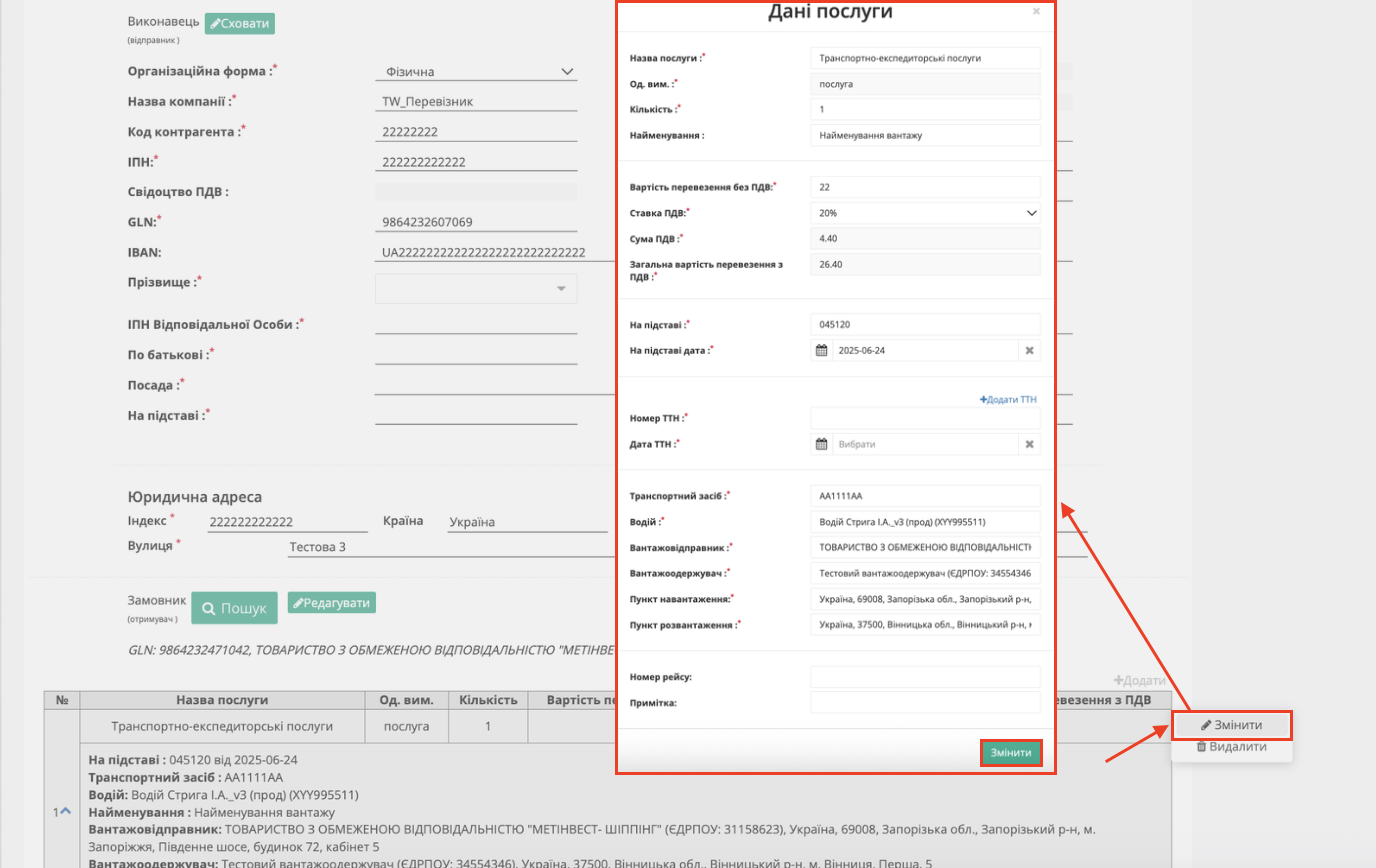Close the Дані послуги dialog

click(1036, 12)
